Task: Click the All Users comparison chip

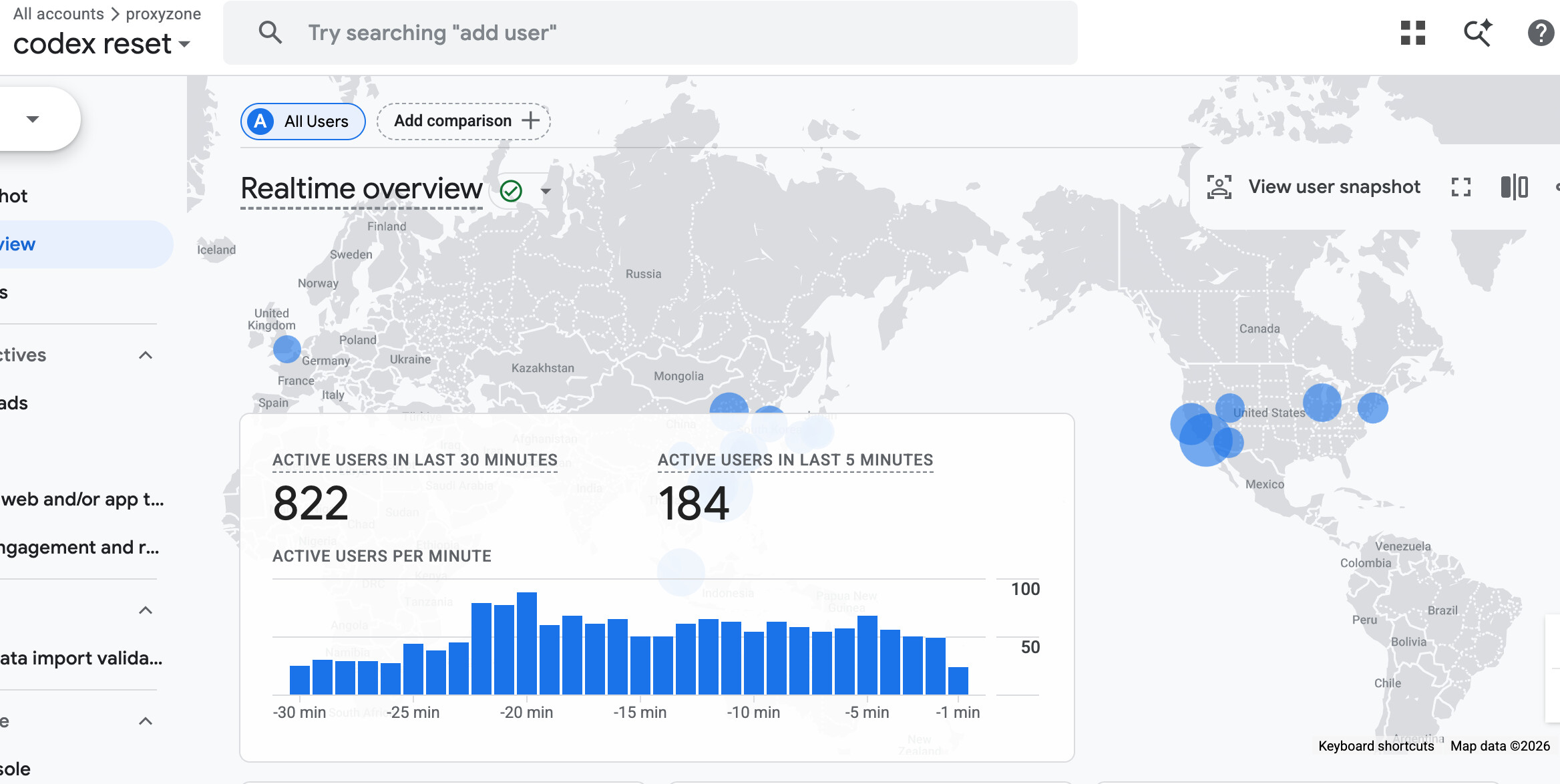Action: (303, 122)
